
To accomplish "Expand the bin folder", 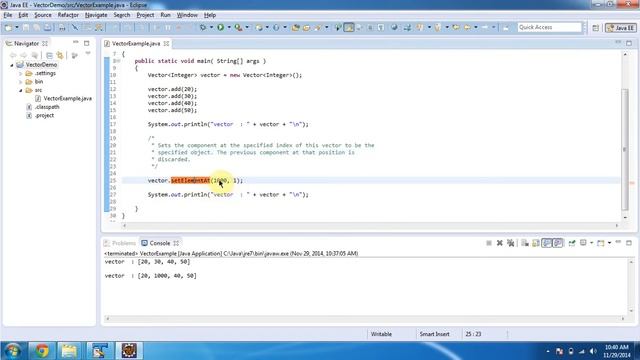I will (20, 82).
